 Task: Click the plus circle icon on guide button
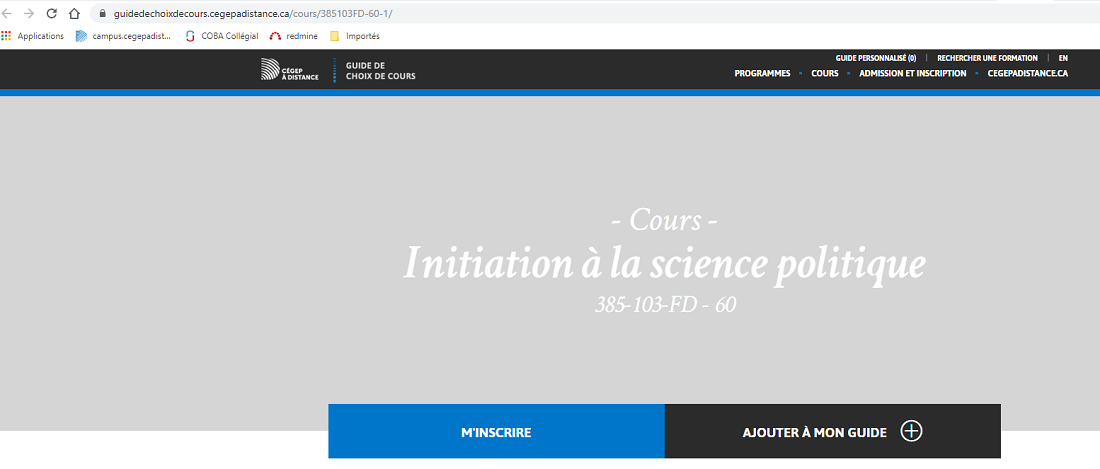click(x=910, y=432)
